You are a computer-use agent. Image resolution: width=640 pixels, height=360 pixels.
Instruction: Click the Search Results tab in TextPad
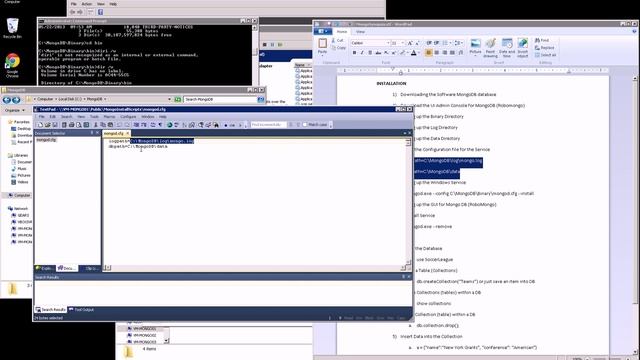coord(51,310)
